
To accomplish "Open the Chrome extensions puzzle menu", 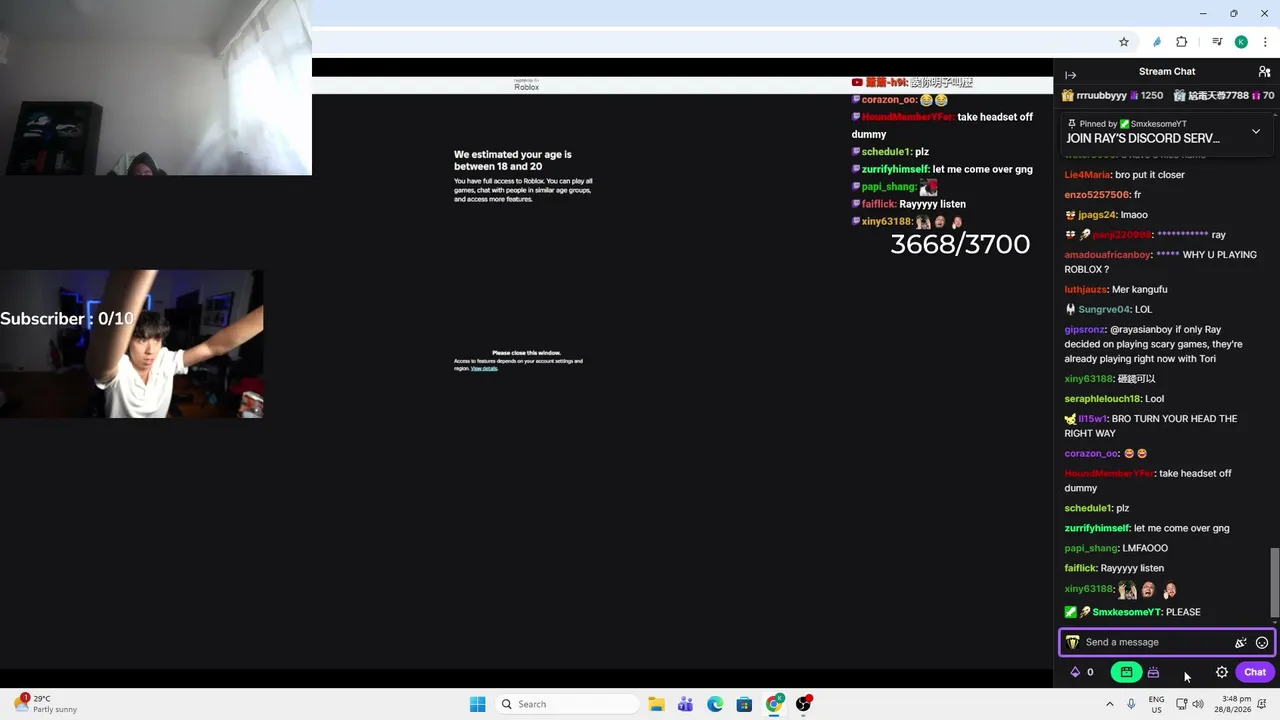I will pos(1182,42).
